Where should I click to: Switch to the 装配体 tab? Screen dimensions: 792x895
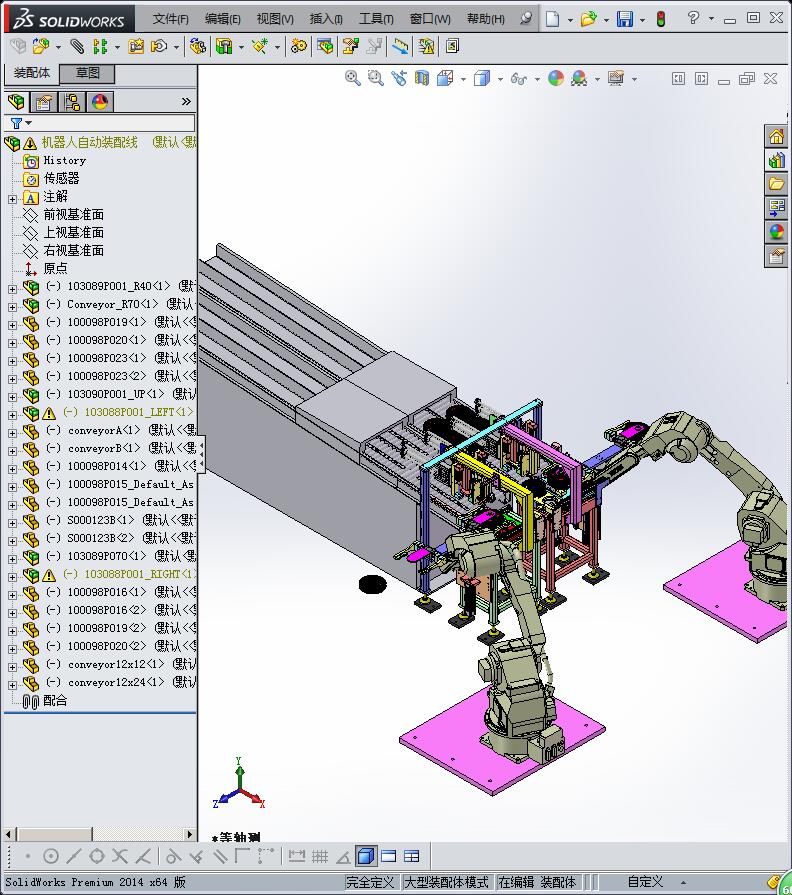click(32, 72)
